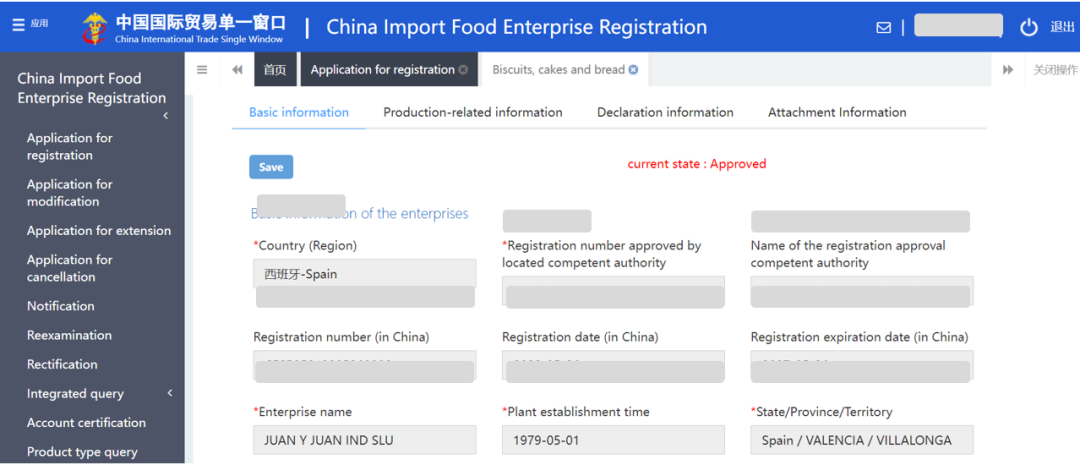Click the Plant establishment time field
Viewport: 1080px width, 465px height.
613,440
